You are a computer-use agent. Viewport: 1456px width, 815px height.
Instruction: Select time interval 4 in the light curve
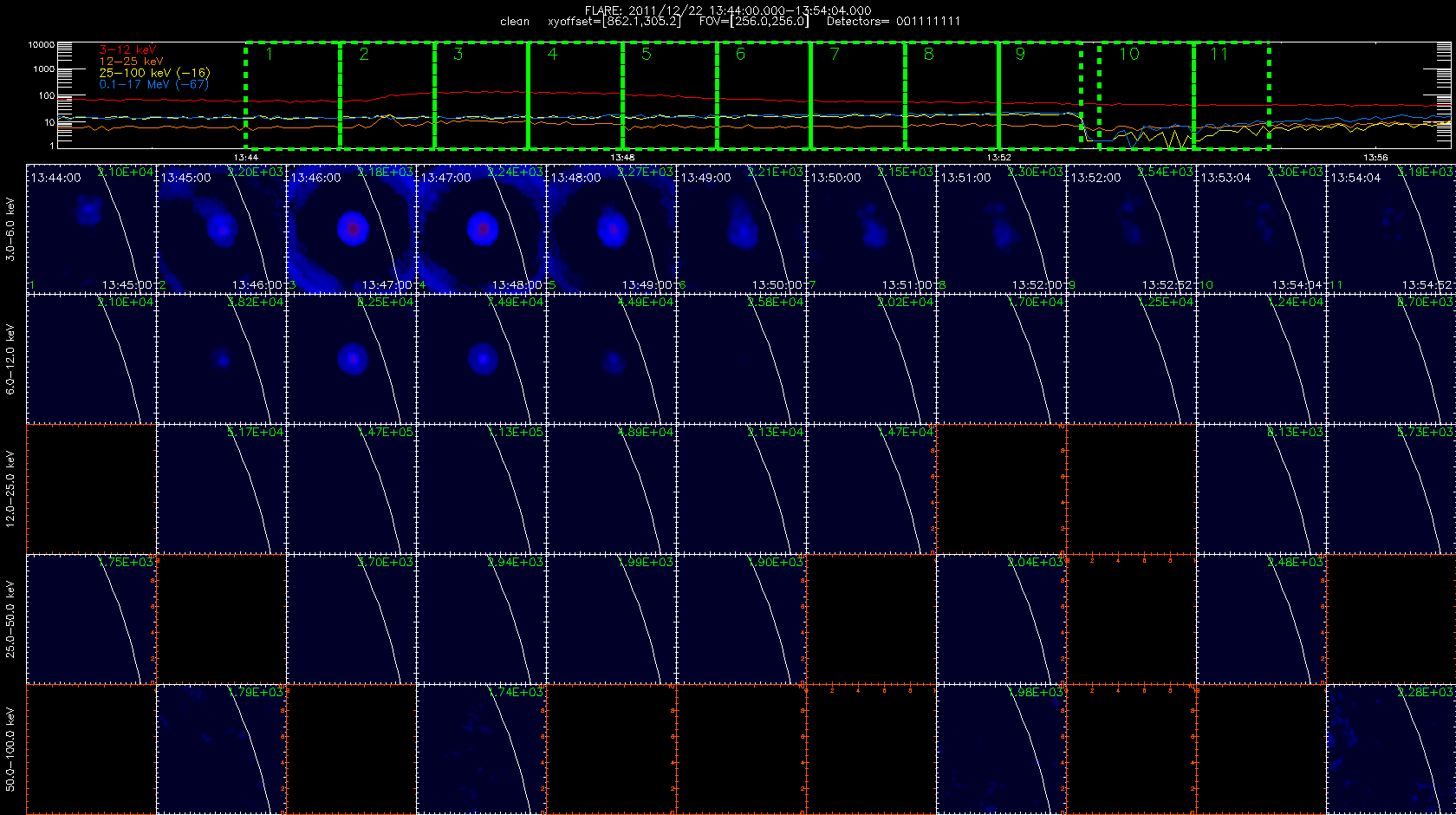[x=575, y=95]
